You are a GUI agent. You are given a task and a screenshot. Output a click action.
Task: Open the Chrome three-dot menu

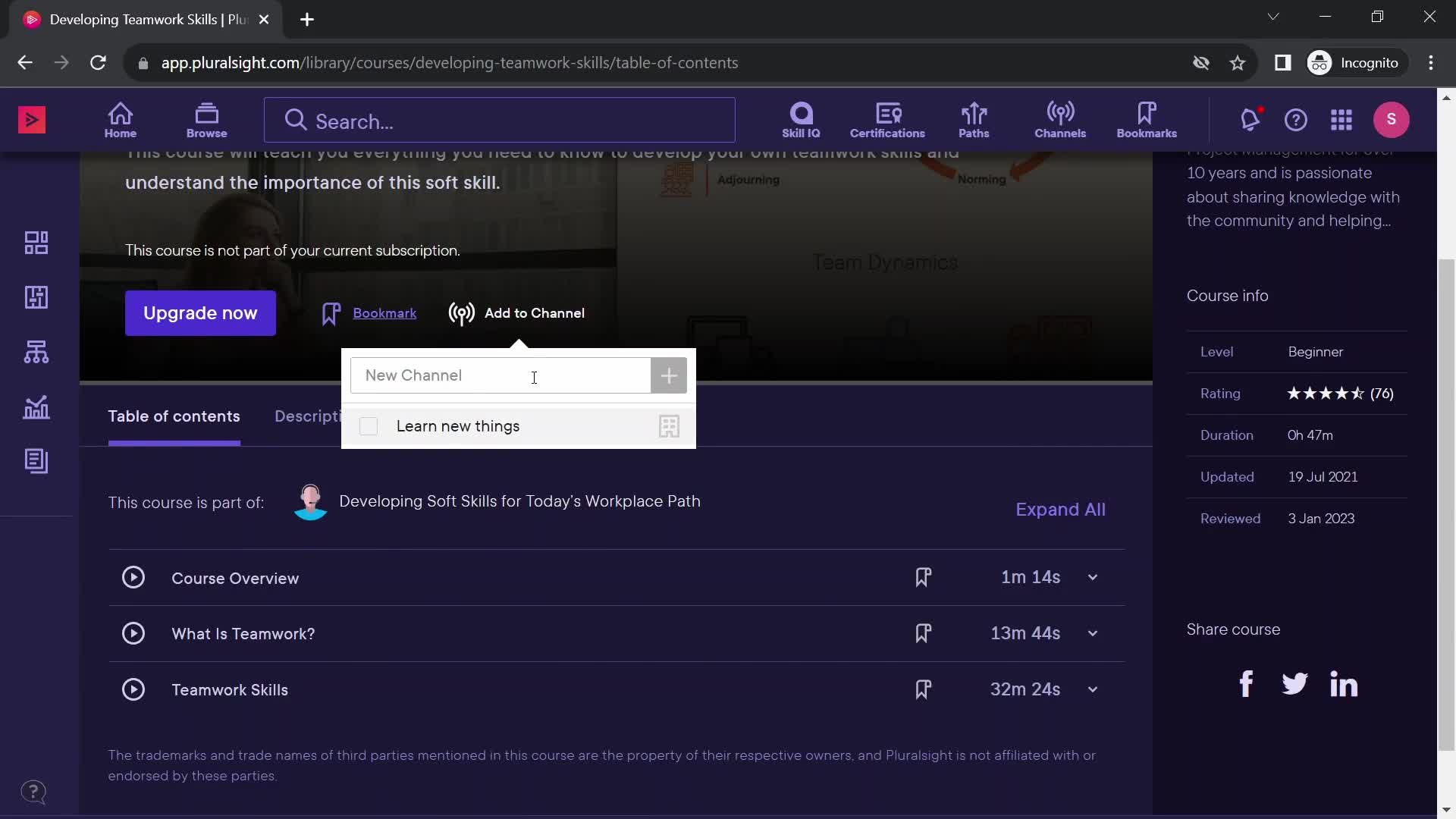pos(1431,63)
